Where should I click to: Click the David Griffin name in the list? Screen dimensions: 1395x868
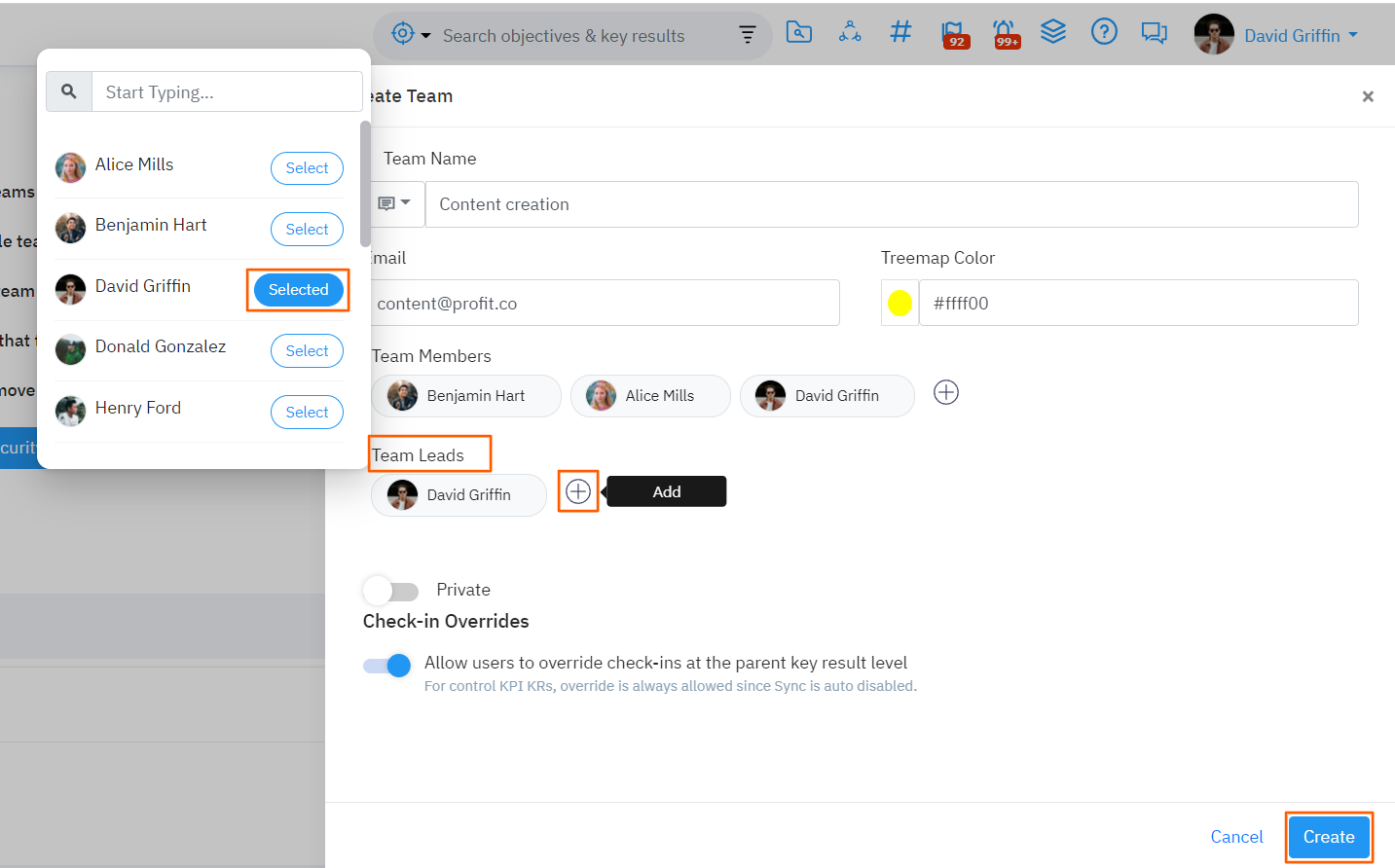point(143,286)
